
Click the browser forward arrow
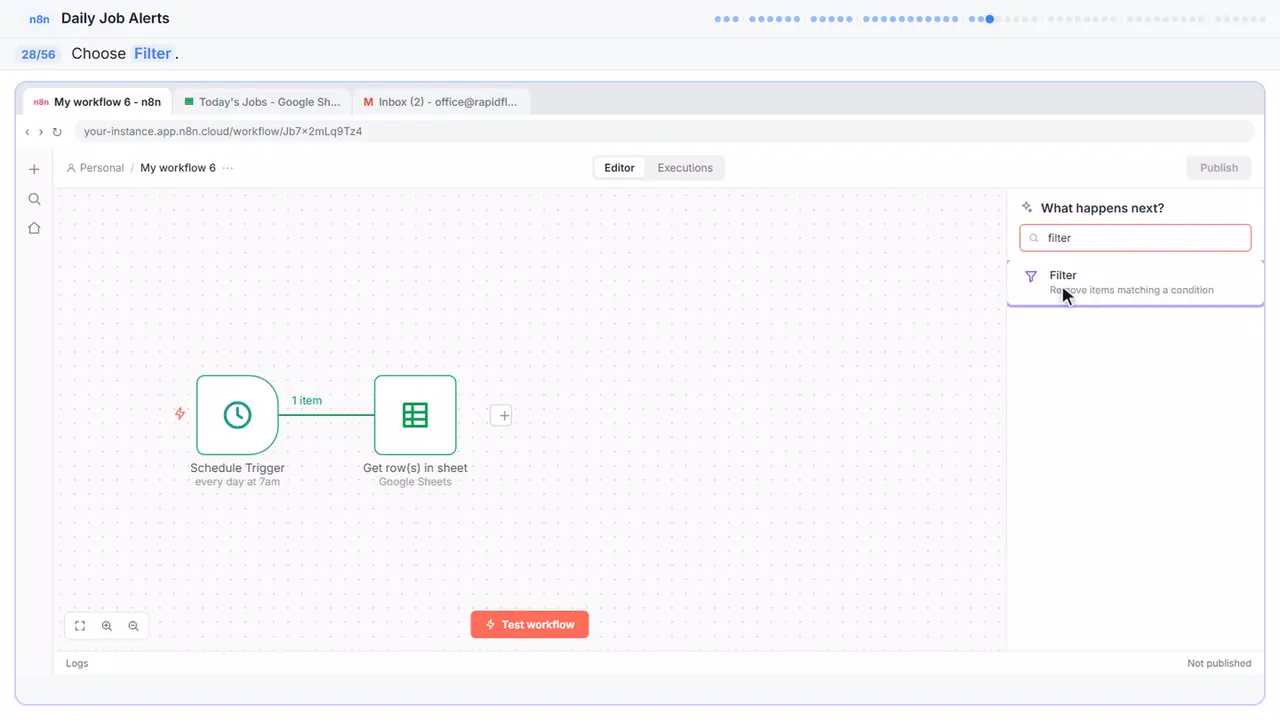point(41,132)
